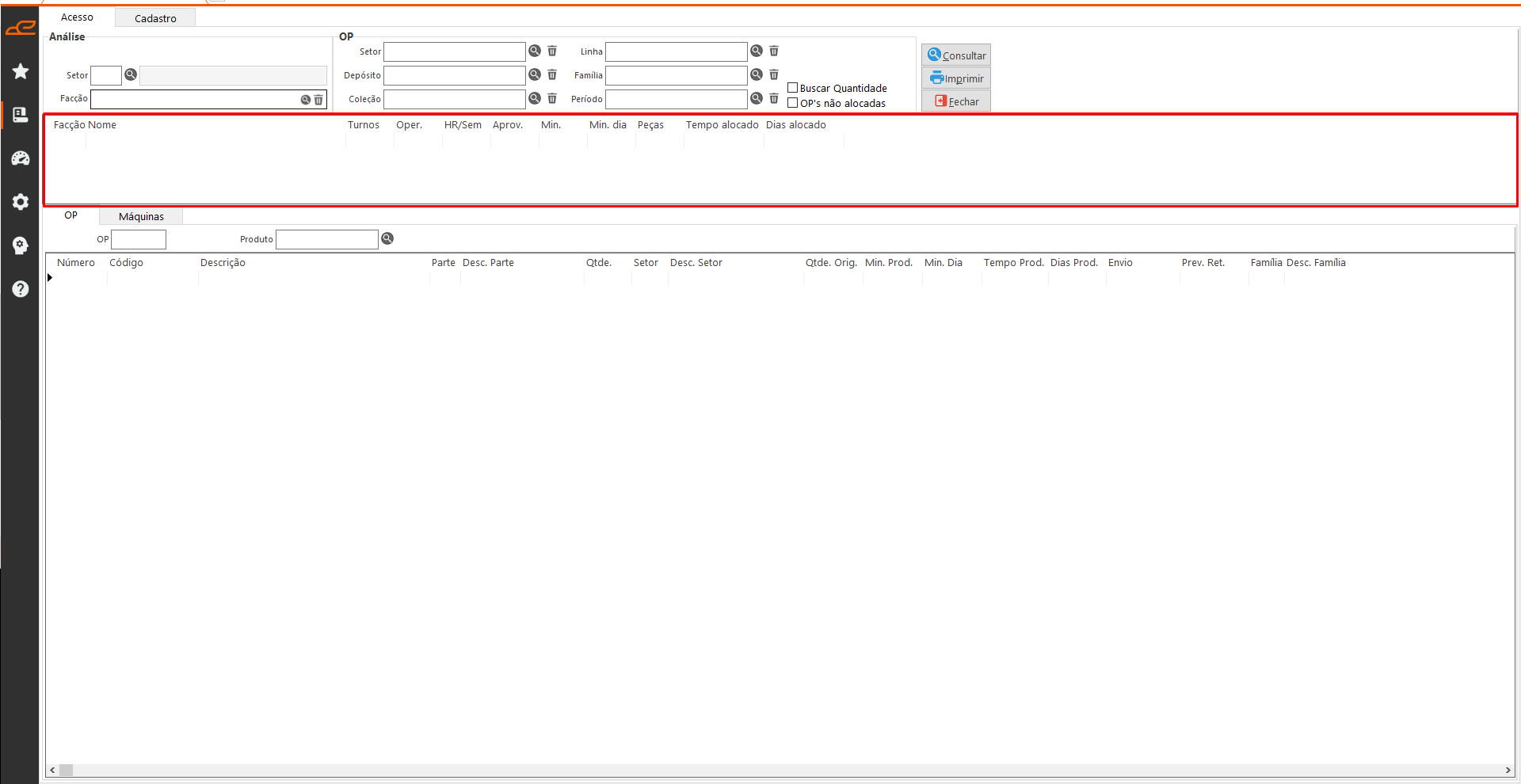Click the horizontal scrollbar right arrow

[x=1507, y=770]
